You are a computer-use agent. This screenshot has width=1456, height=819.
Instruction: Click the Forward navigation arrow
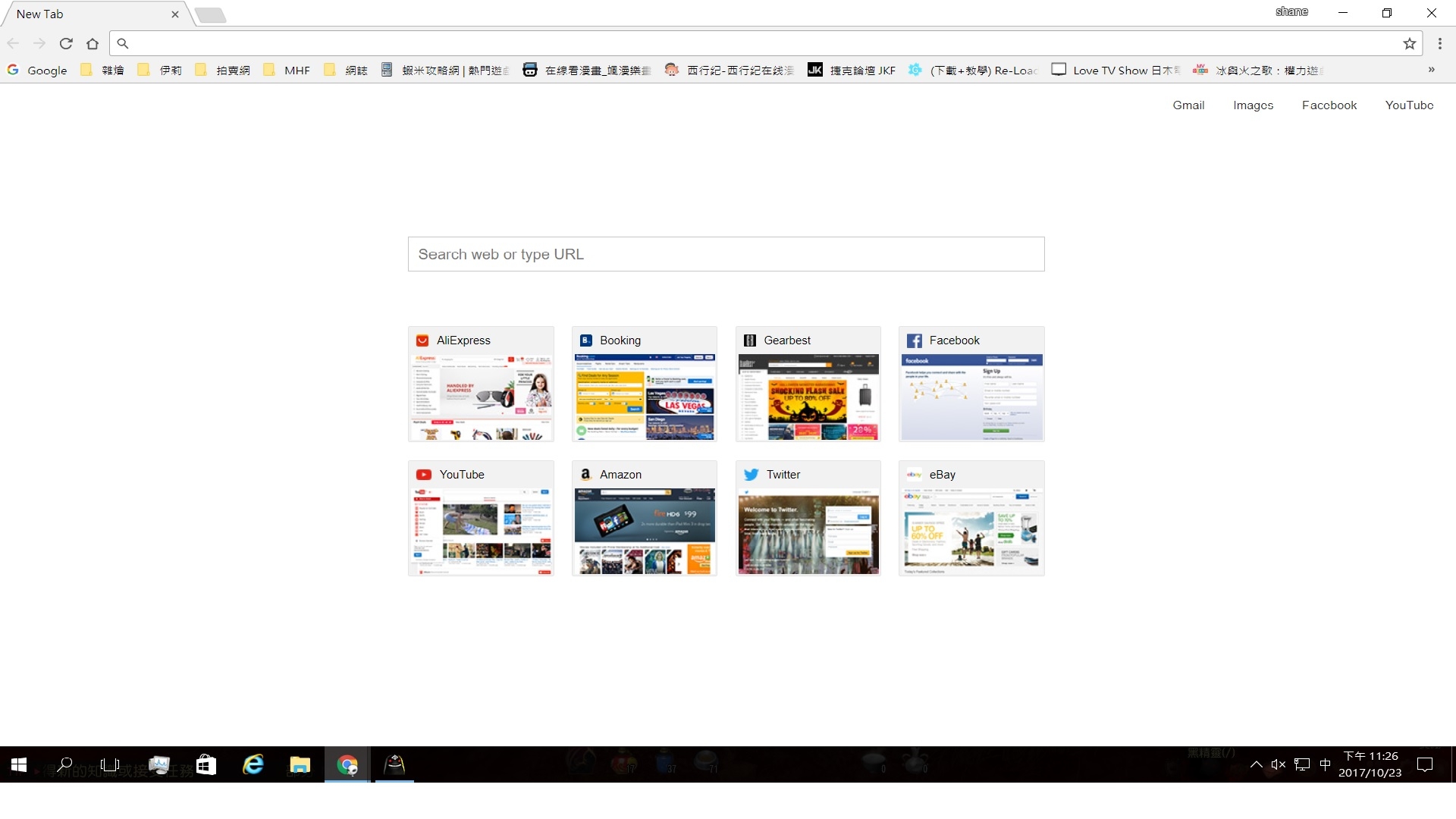(39, 43)
